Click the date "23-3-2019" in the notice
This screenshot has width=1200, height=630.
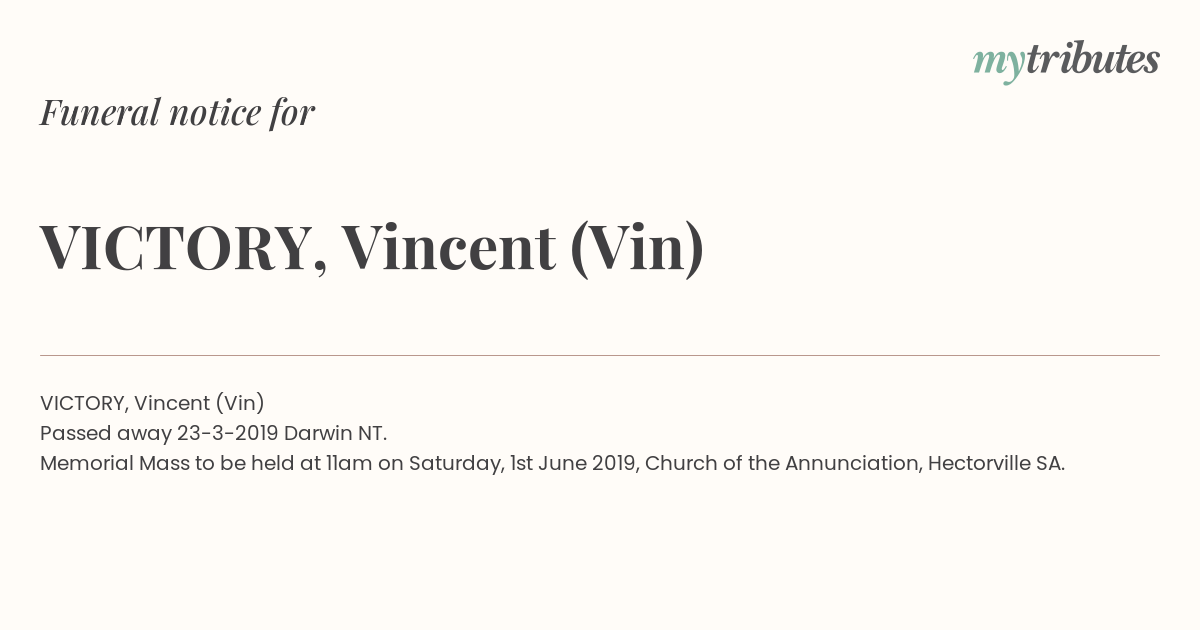[x=227, y=433]
